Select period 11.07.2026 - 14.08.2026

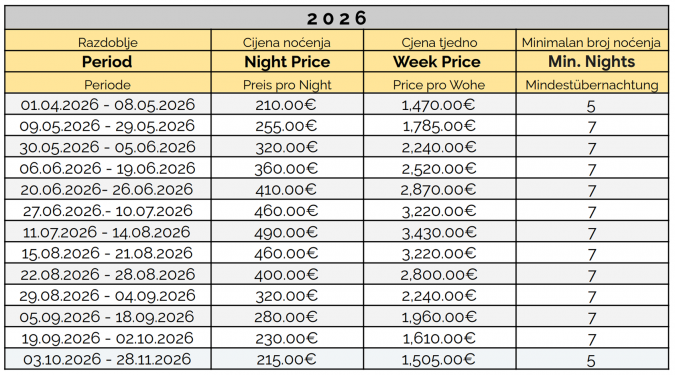click(x=108, y=232)
